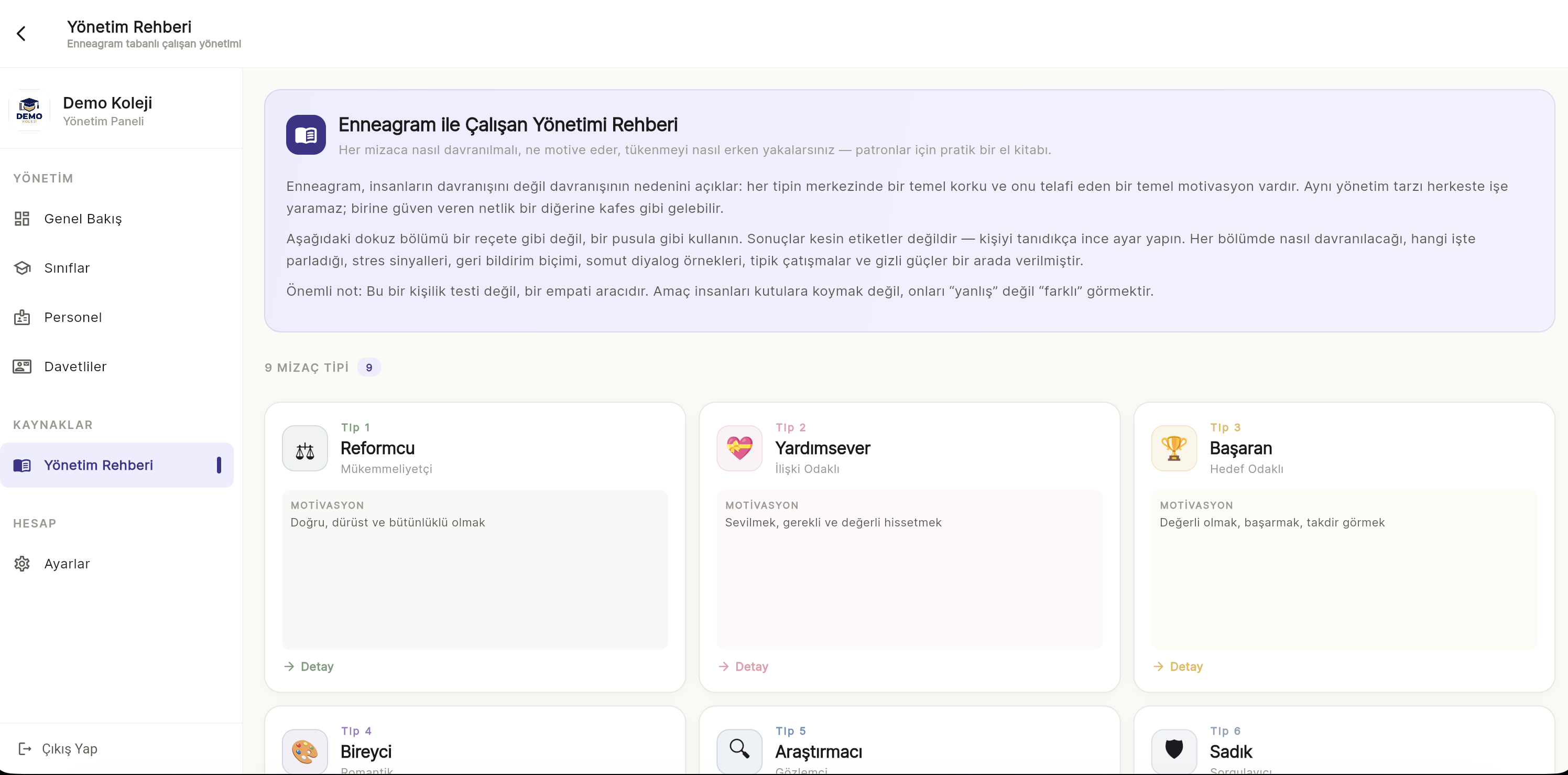This screenshot has height=775, width=1568.
Task: Select Yönetim Rehberi in sidebar
Action: [x=117, y=465]
